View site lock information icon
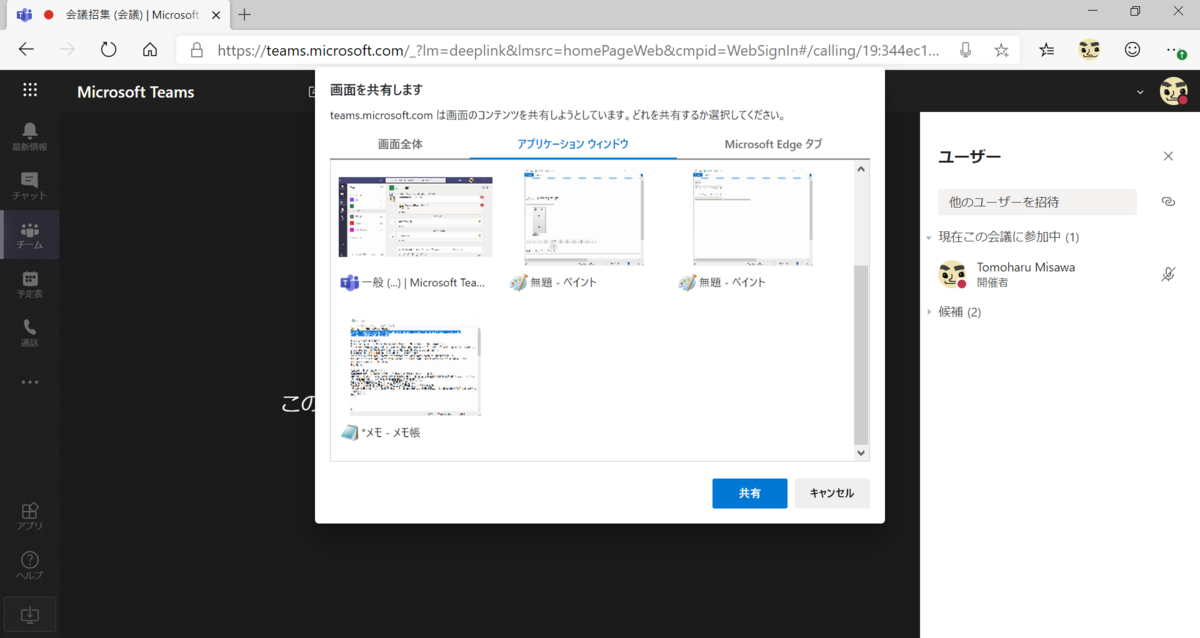 196,50
